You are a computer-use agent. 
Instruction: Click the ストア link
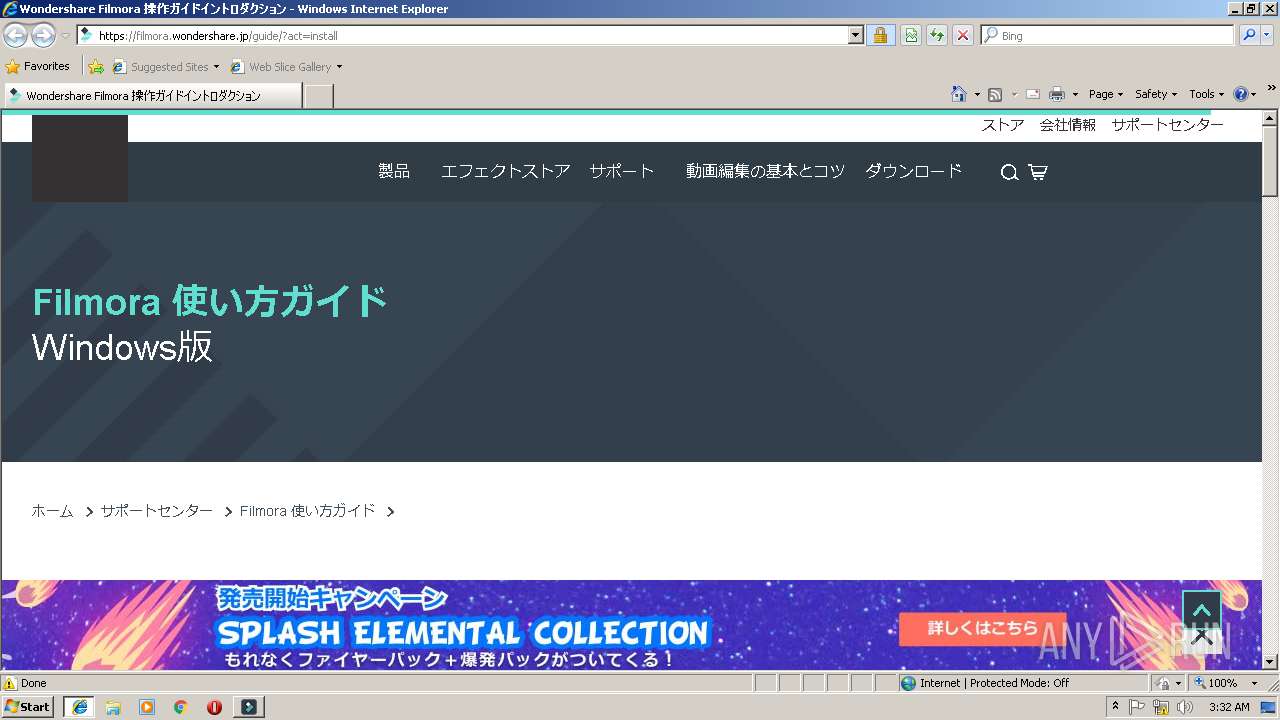(1003, 125)
